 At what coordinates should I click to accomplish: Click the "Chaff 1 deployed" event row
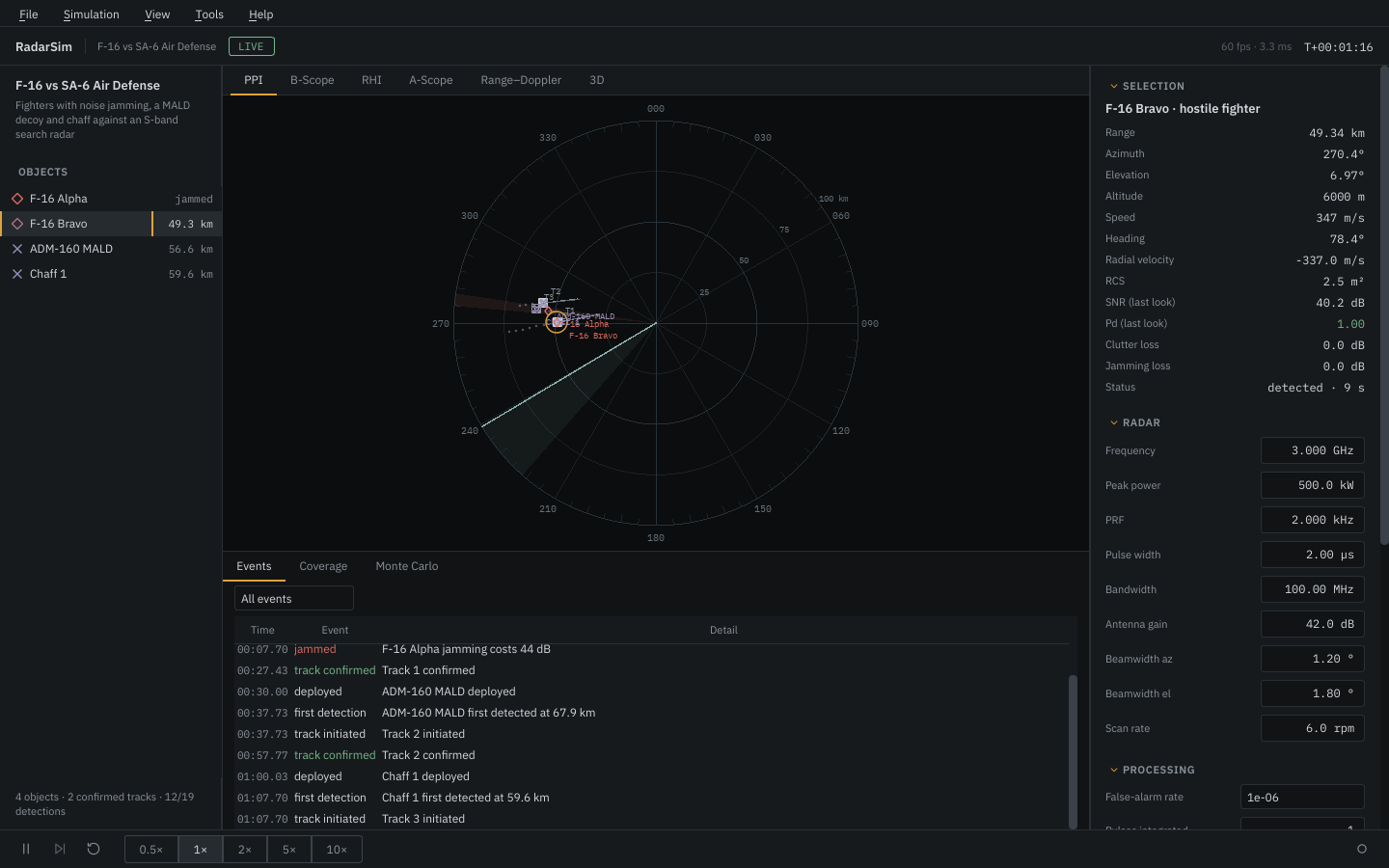tap(652, 776)
